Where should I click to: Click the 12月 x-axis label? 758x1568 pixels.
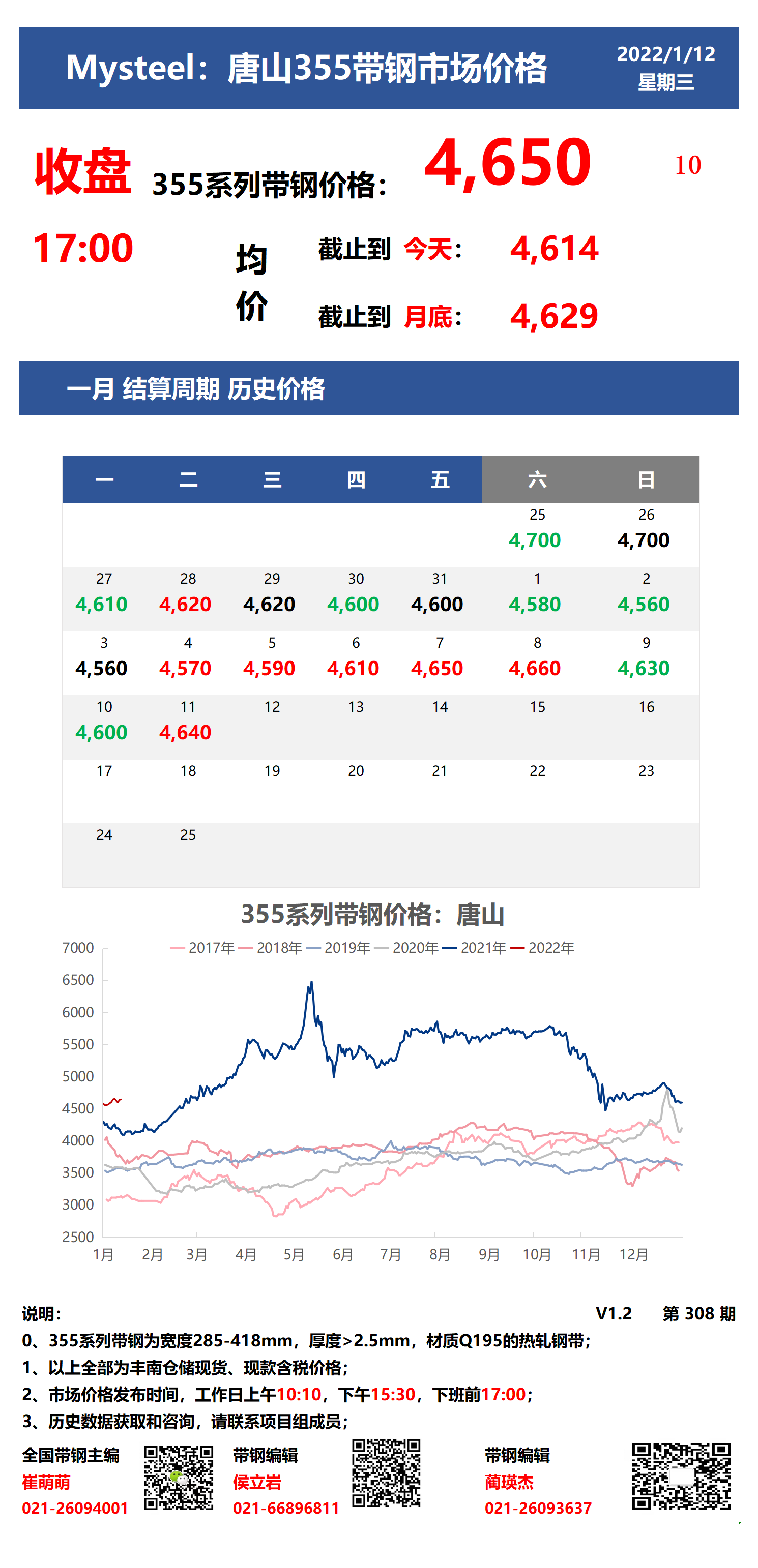(x=634, y=1255)
